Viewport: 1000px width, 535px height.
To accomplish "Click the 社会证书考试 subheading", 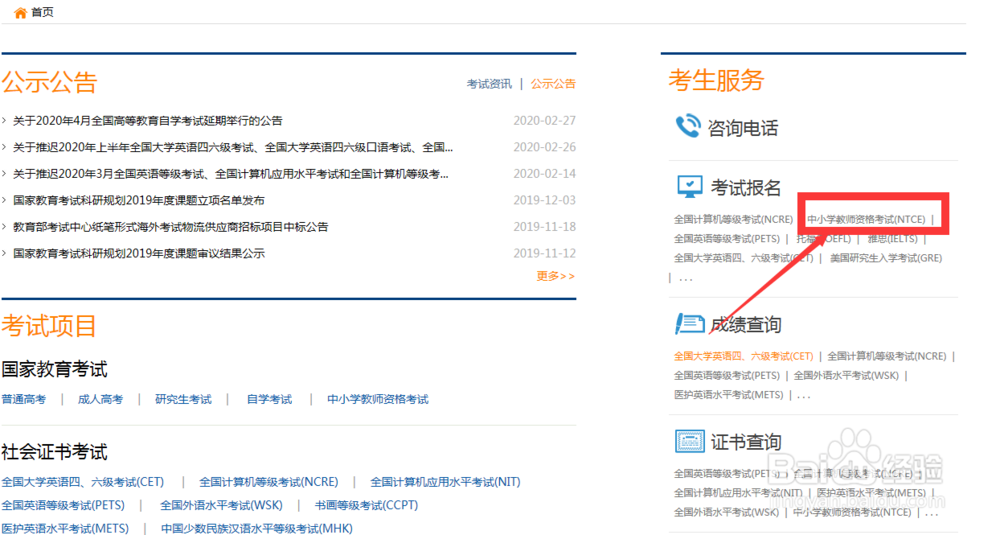I will [x=54, y=452].
